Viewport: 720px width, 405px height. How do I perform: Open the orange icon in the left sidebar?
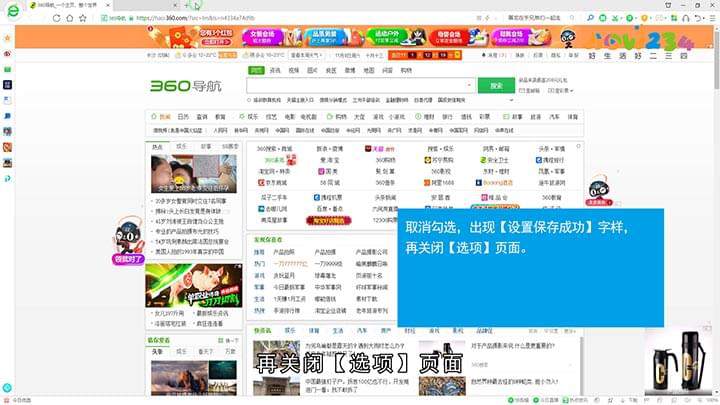pos(7,147)
